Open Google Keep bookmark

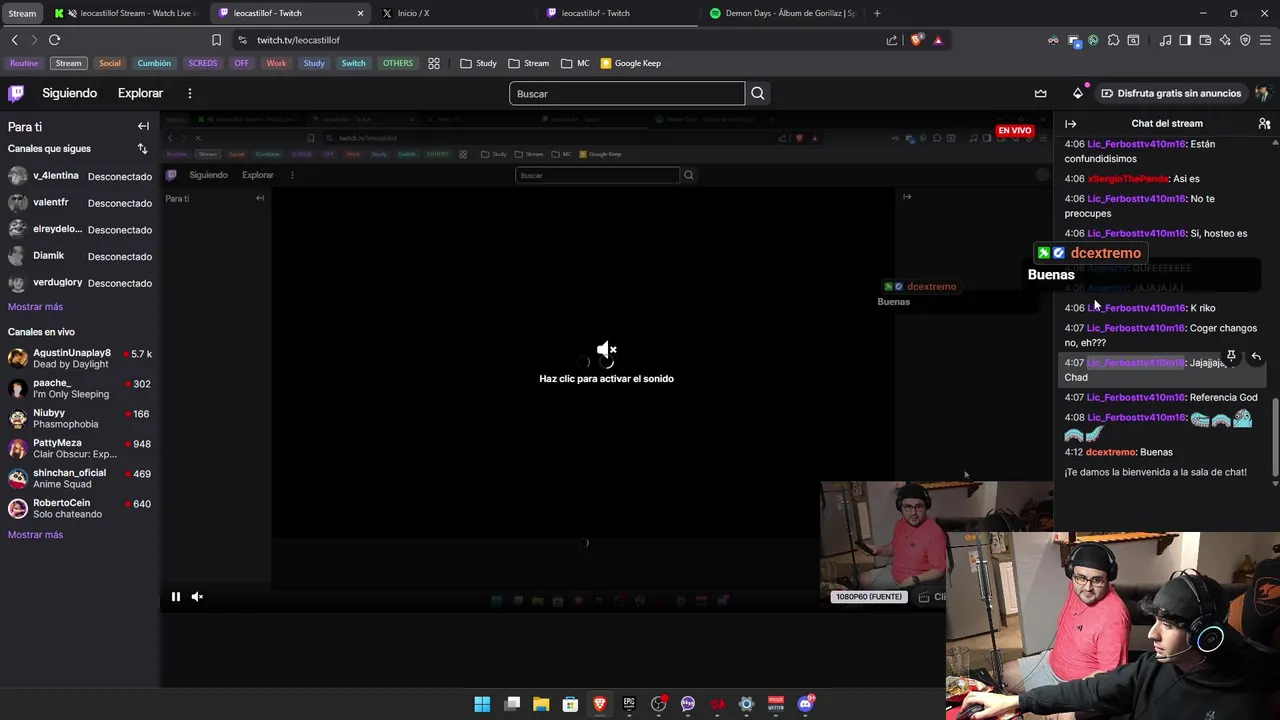(x=630, y=63)
